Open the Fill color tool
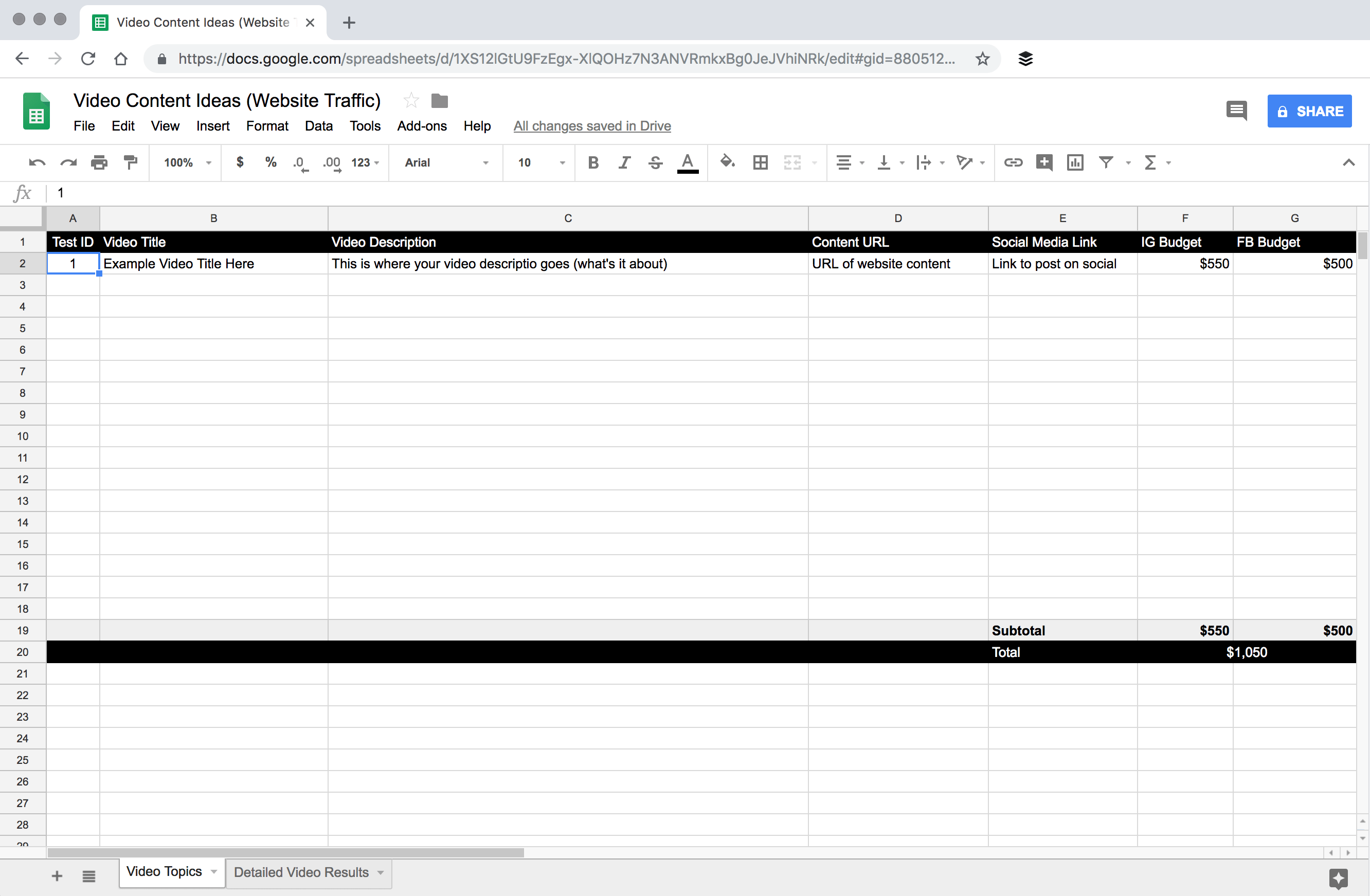The width and height of the screenshot is (1370, 896). (728, 162)
